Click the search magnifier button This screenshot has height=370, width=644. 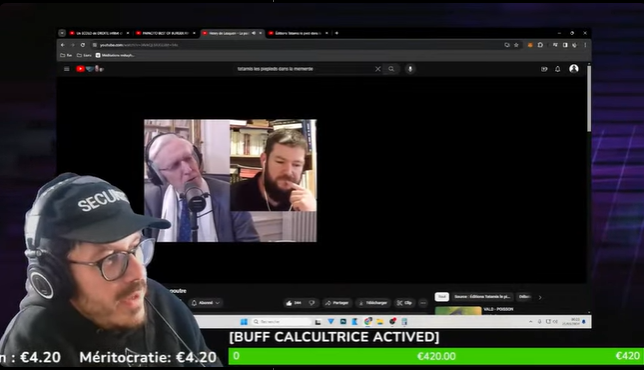pyautogui.click(x=391, y=69)
